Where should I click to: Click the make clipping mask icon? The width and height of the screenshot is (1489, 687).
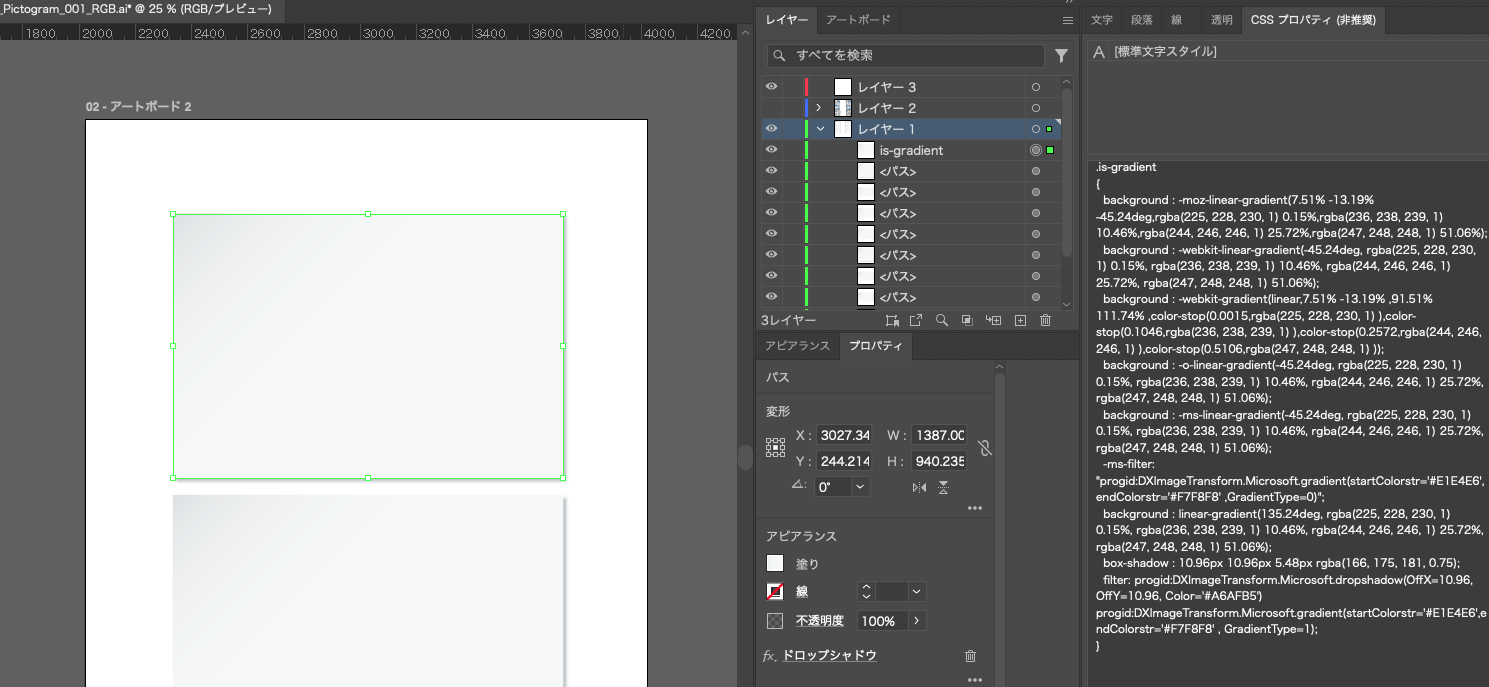tap(967, 321)
